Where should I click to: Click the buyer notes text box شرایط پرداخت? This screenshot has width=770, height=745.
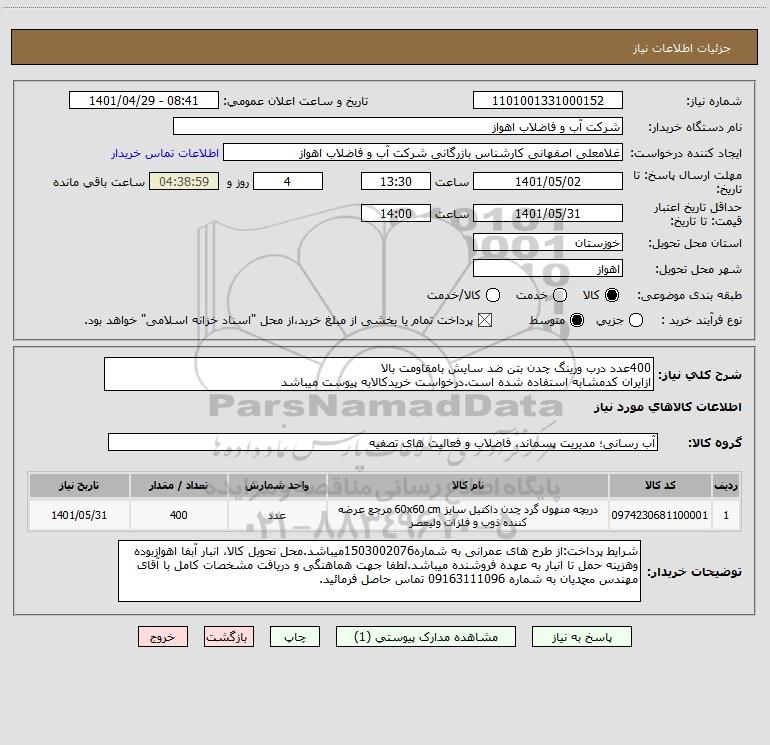[x=379, y=571]
